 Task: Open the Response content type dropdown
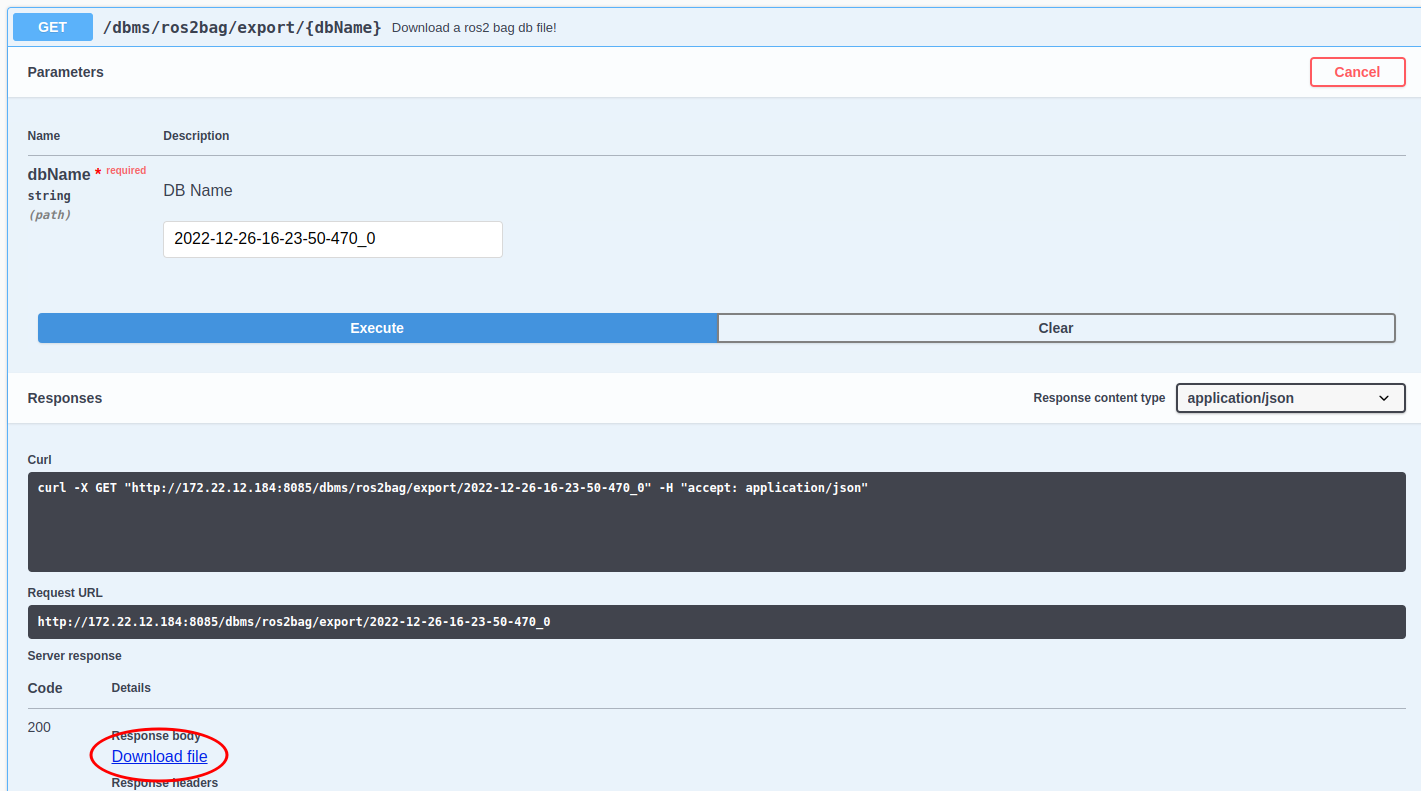[1290, 398]
